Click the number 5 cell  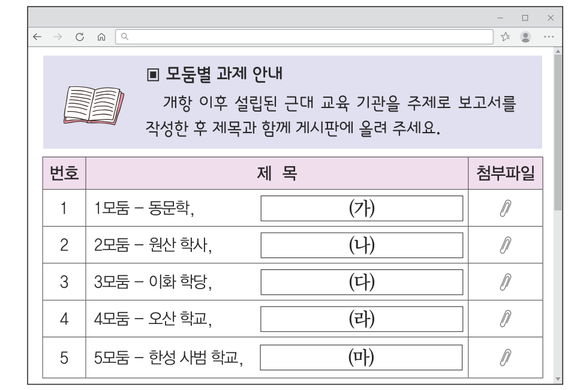(x=64, y=357)
